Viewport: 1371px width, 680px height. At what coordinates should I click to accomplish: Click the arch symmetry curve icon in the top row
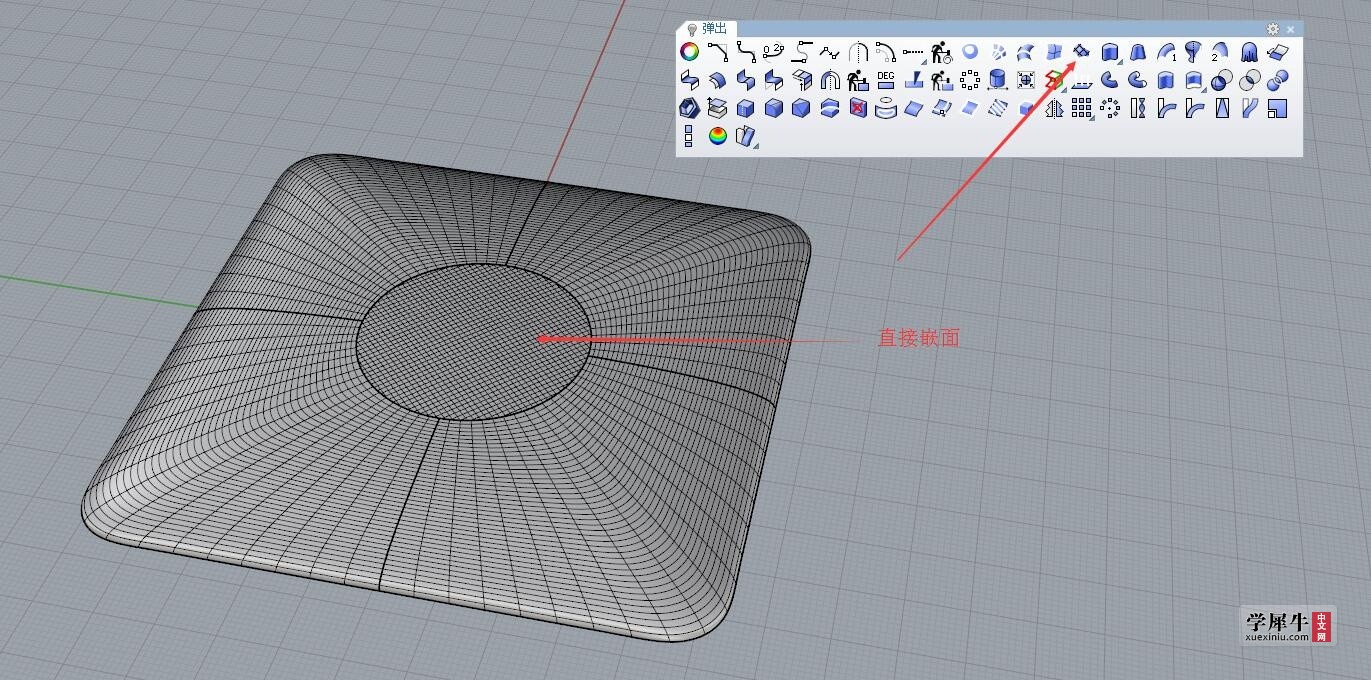click(857, 52)
